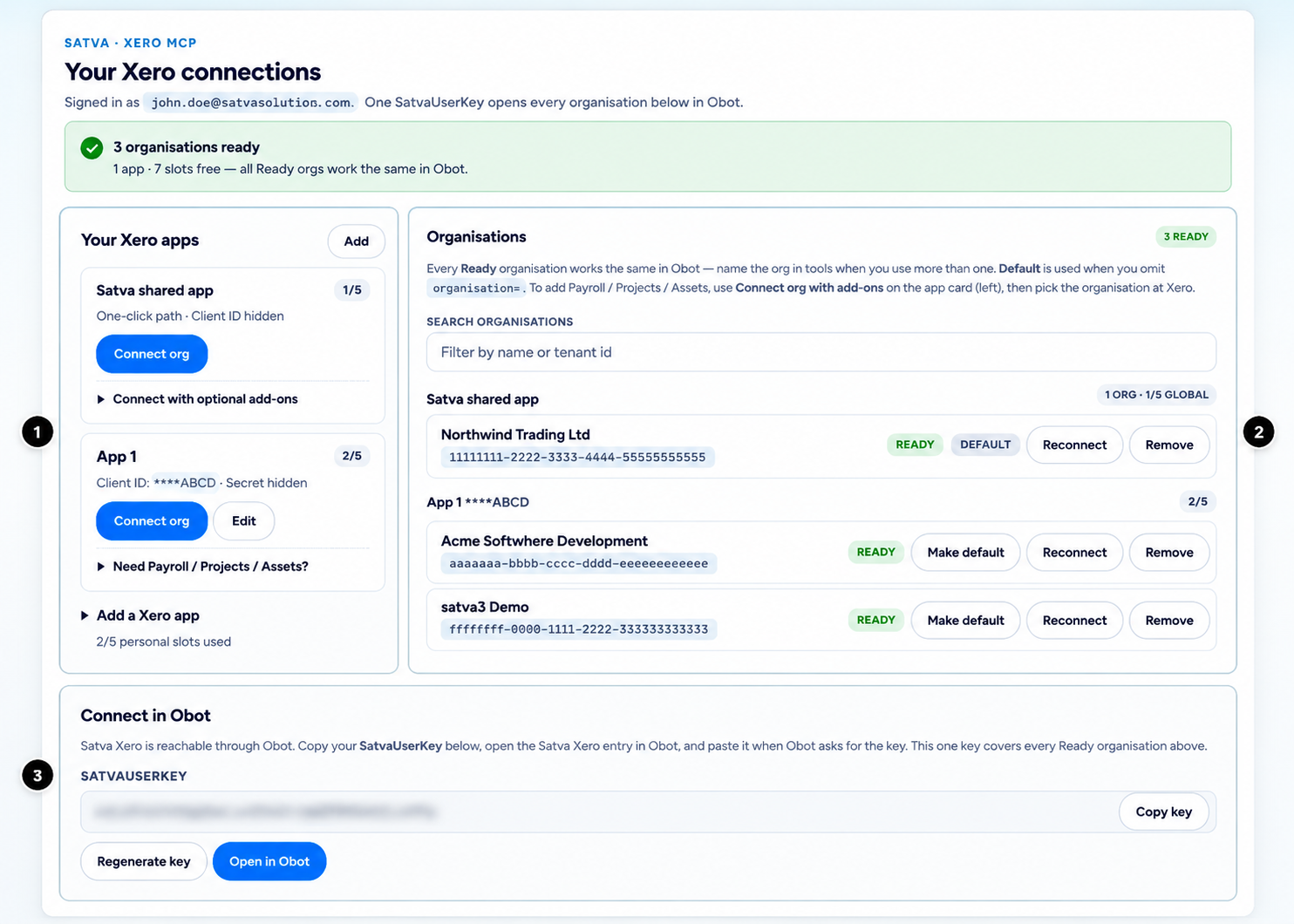Click the Northwind Trading Ltd organisation name
The height and width of the screenshot is (924, 1294).
click(515, 434)
